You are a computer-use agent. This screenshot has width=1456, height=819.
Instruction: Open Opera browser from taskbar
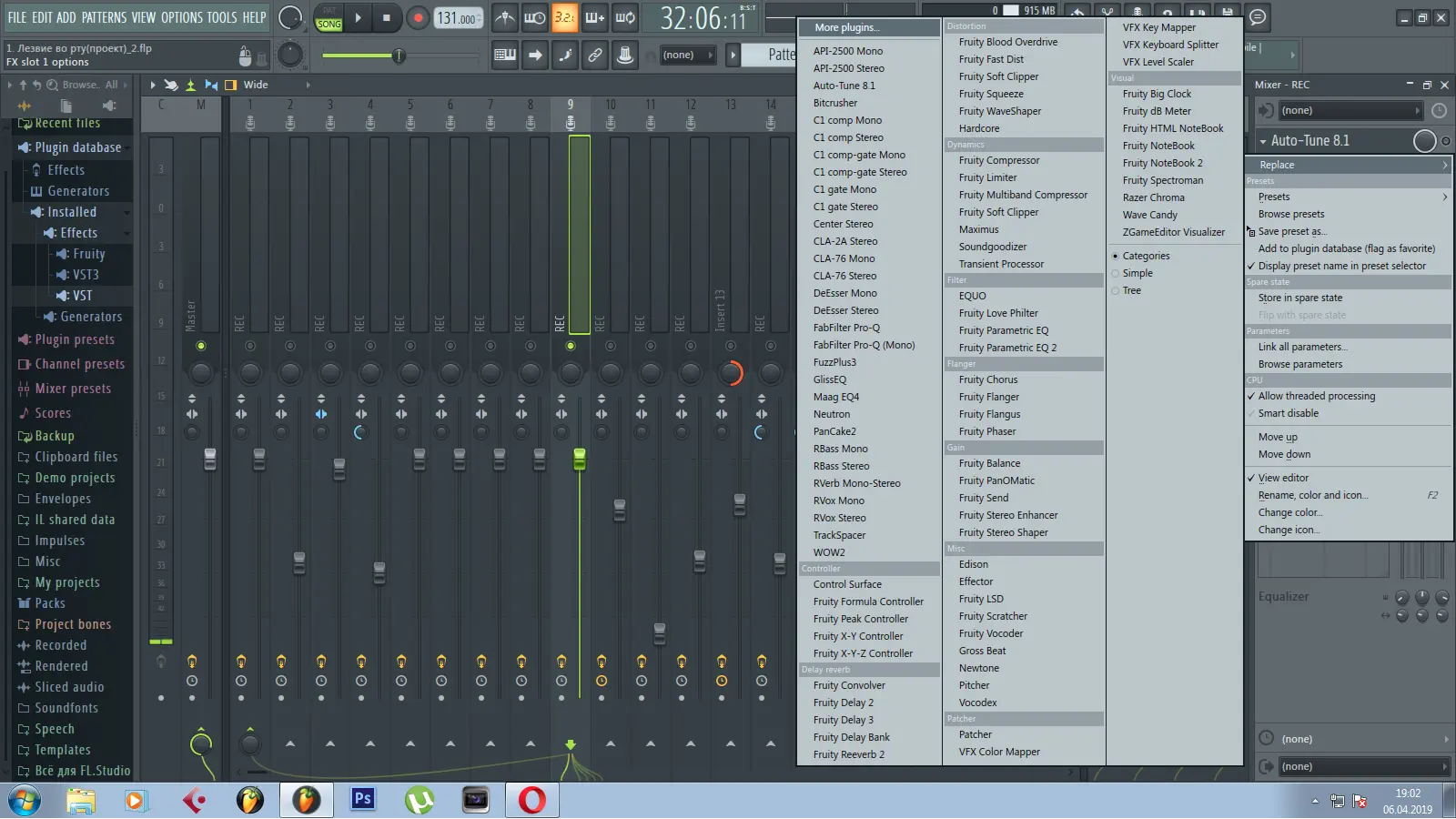click(x=532, y=799)
